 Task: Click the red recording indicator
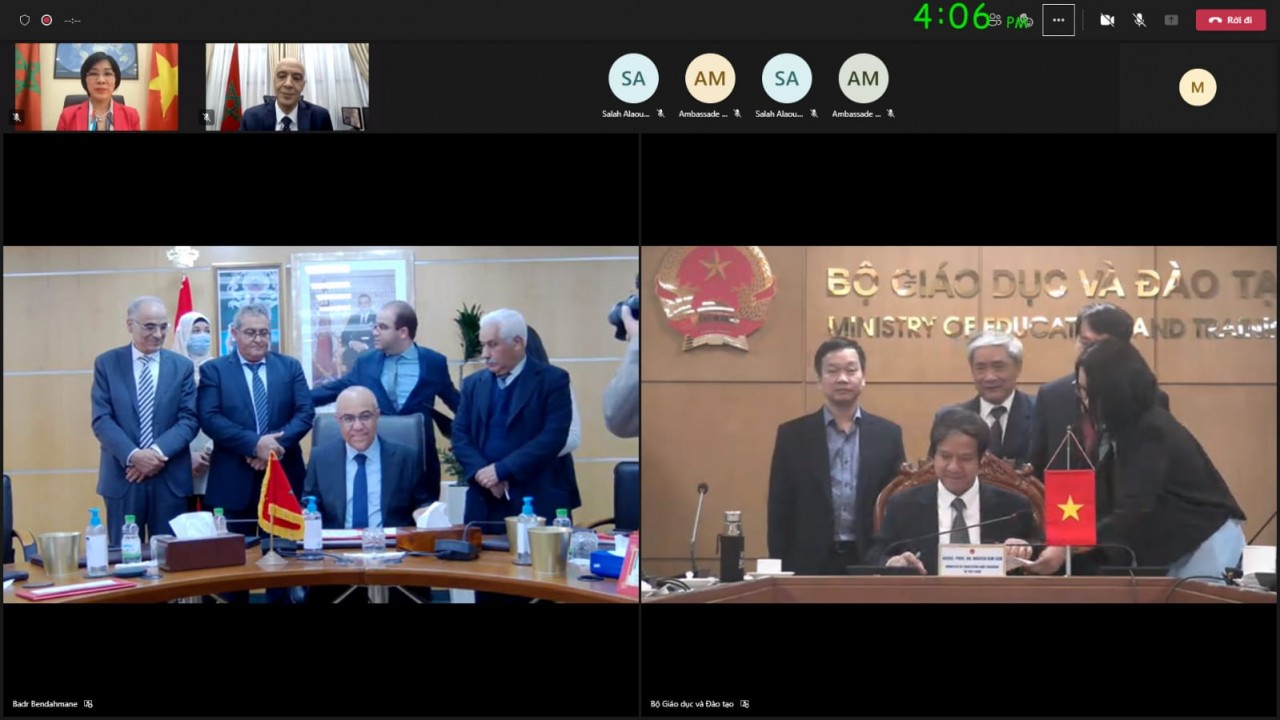click(x=46, y=20)
